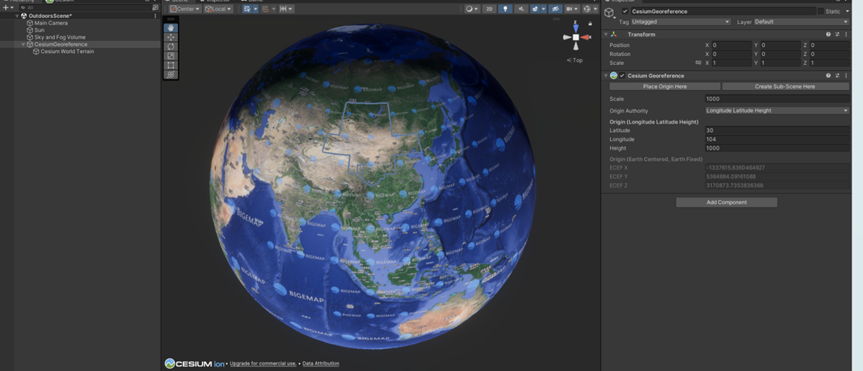This screenshot has height=371, width=863.
Task: Open the Origin Authority dropdown
Action: click(x=777, y=111)
